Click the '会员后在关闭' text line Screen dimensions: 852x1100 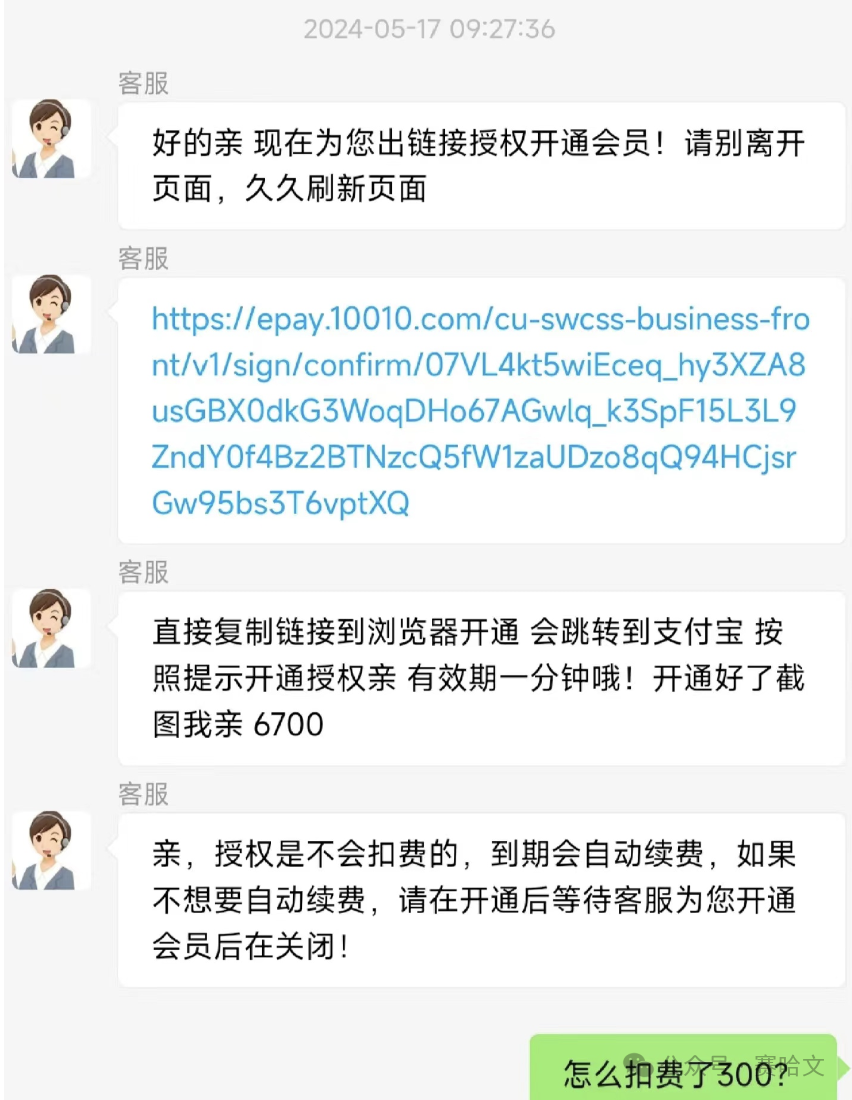coord(250,946)
